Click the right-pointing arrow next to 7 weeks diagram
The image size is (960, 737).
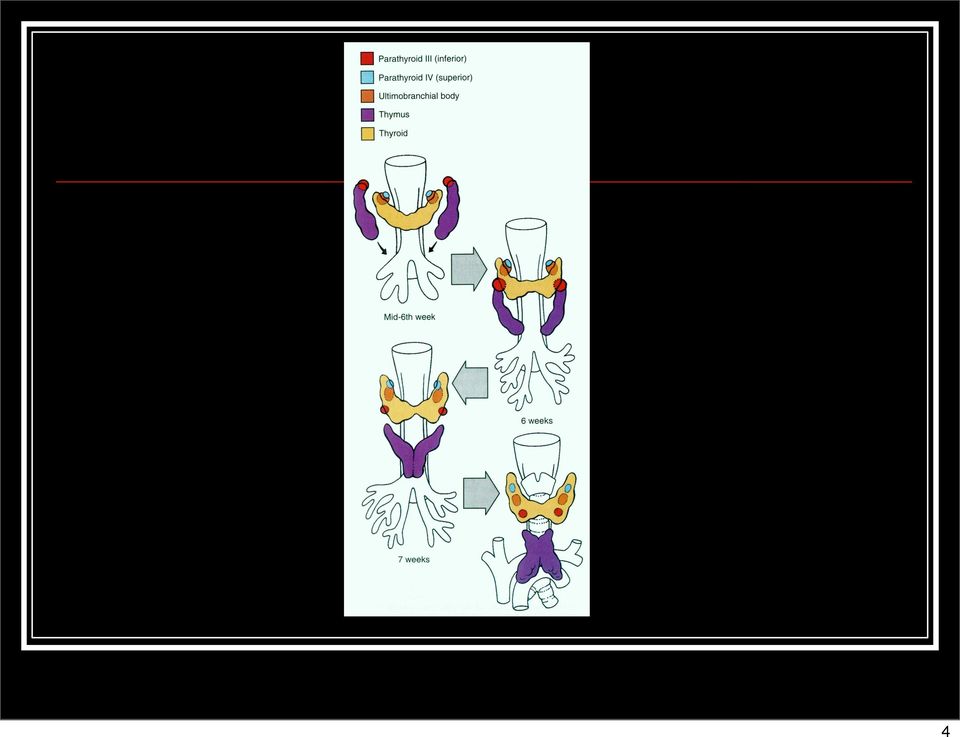[482, 493]
